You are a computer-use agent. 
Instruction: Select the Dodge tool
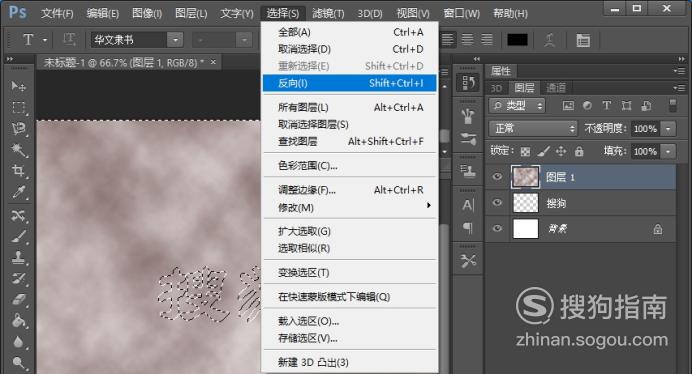click(18, 363)
